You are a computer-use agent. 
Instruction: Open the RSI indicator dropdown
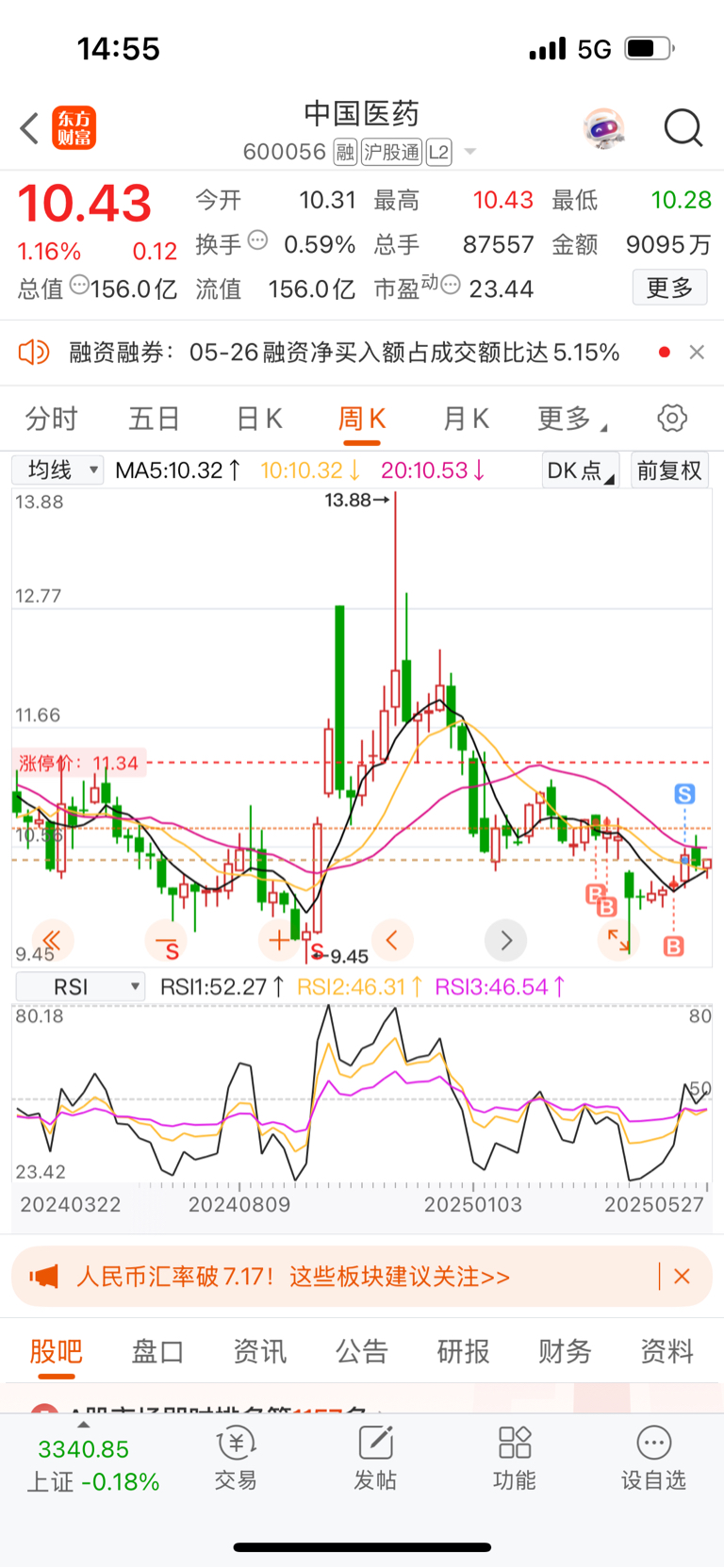(80, 987)
